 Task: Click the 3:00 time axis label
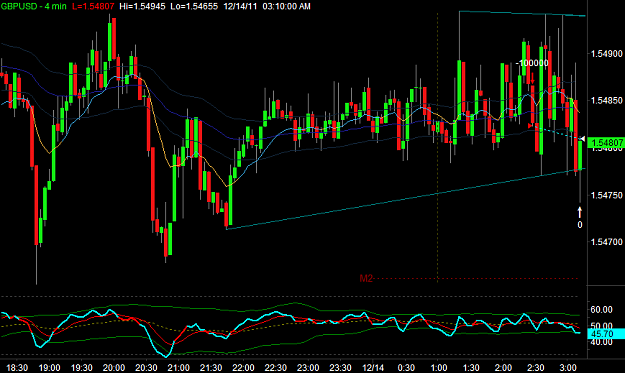point(568,367)
